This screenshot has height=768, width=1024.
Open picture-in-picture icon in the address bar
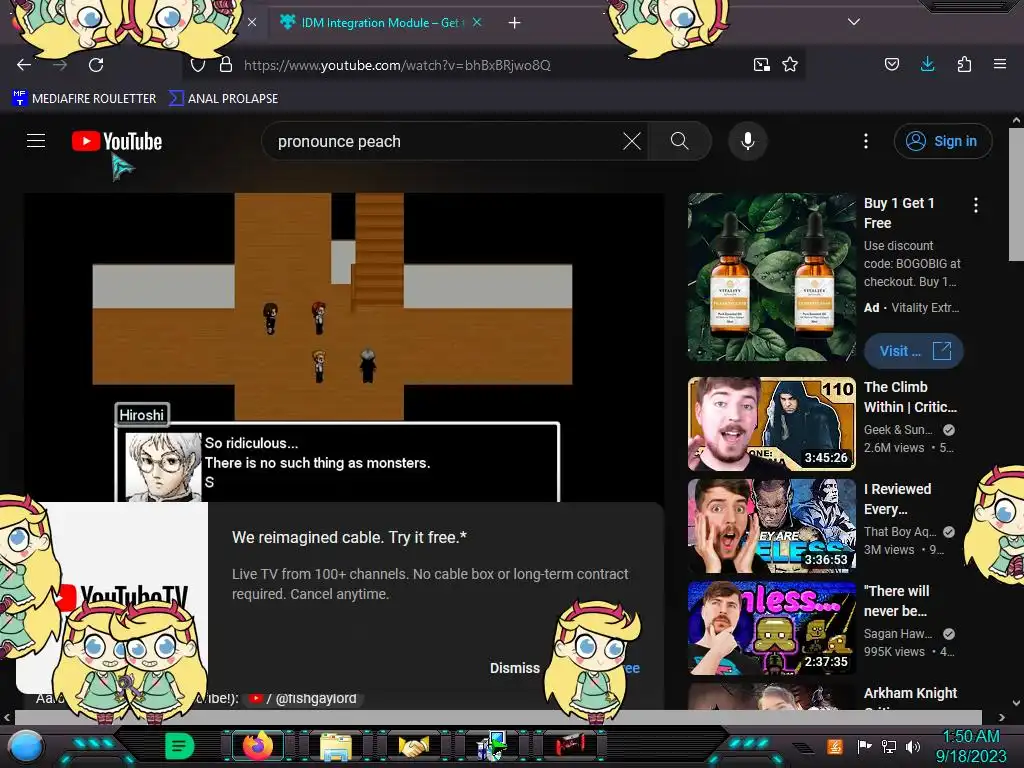pyautogui.click(x=761, y=64)
